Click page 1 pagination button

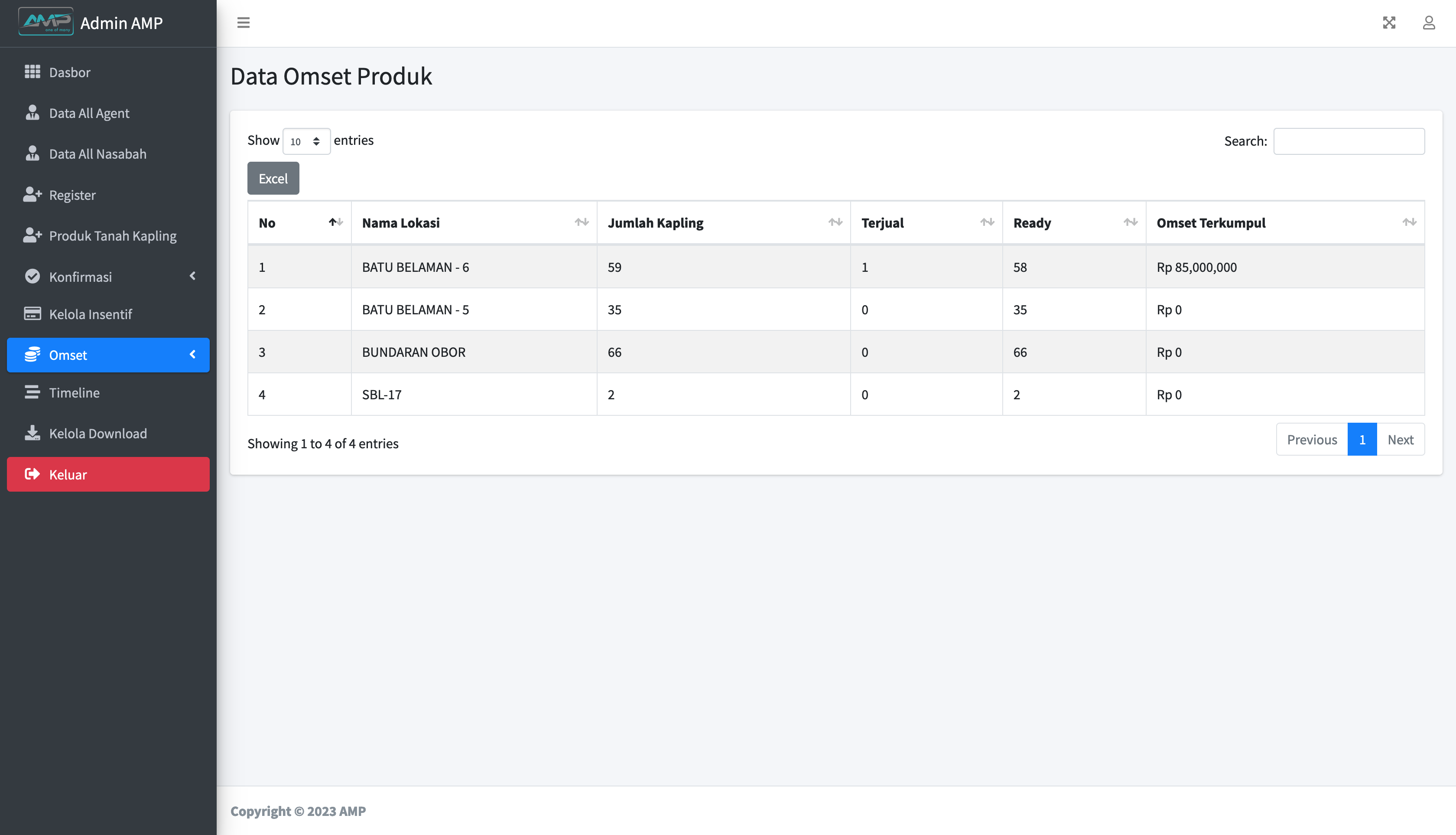coord(1362,440)
